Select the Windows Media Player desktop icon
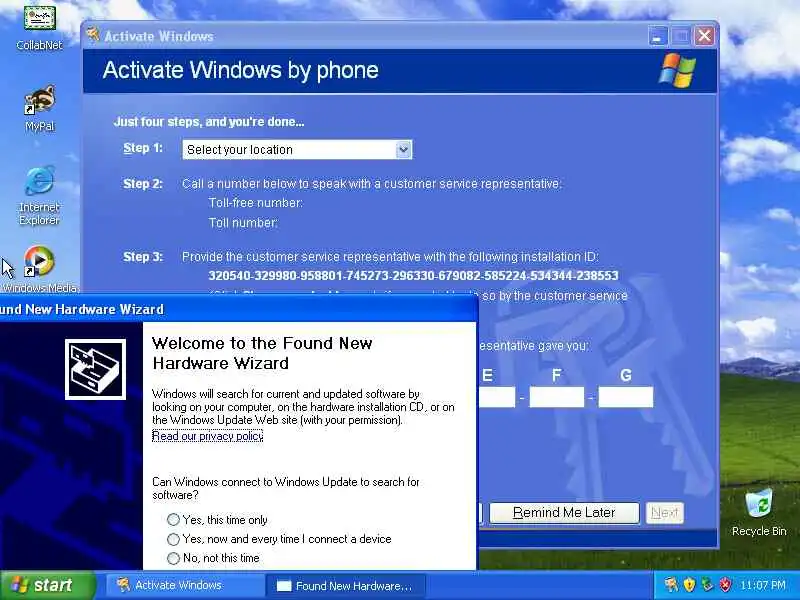 tap(39, 269)
